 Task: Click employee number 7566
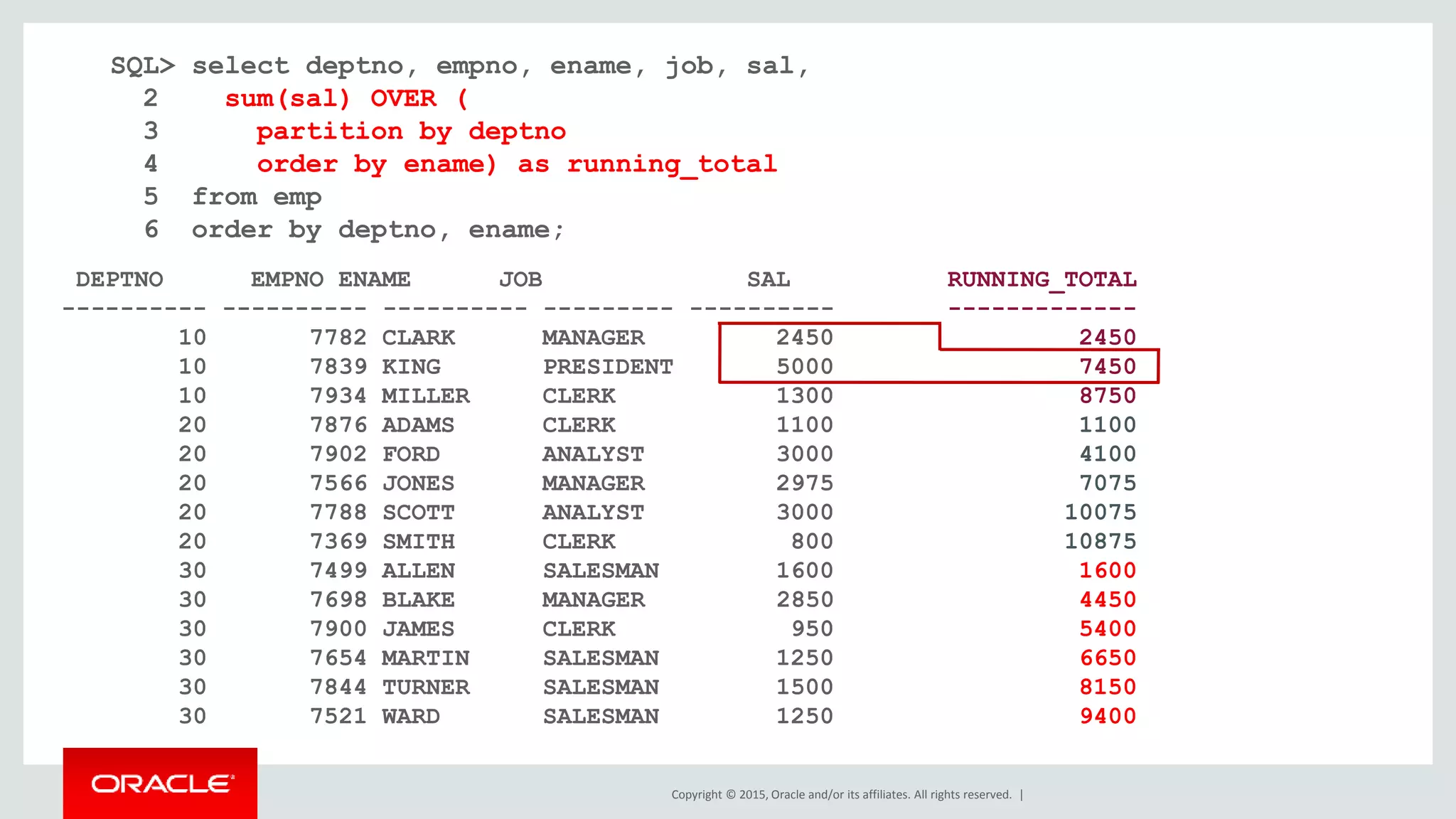coord(338,483)
